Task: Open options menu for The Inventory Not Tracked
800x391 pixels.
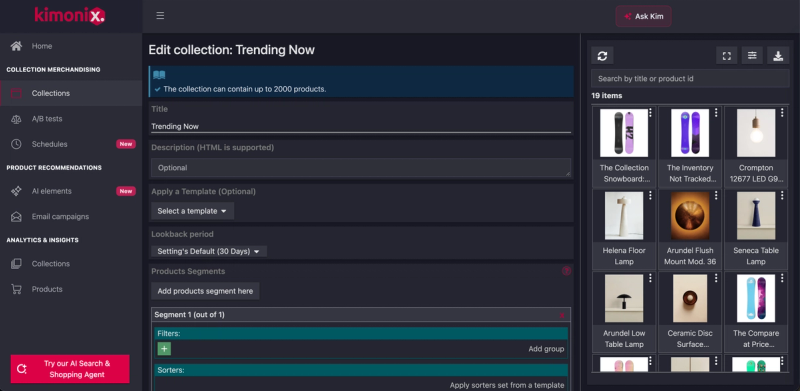Action: (x=716, y=113)
